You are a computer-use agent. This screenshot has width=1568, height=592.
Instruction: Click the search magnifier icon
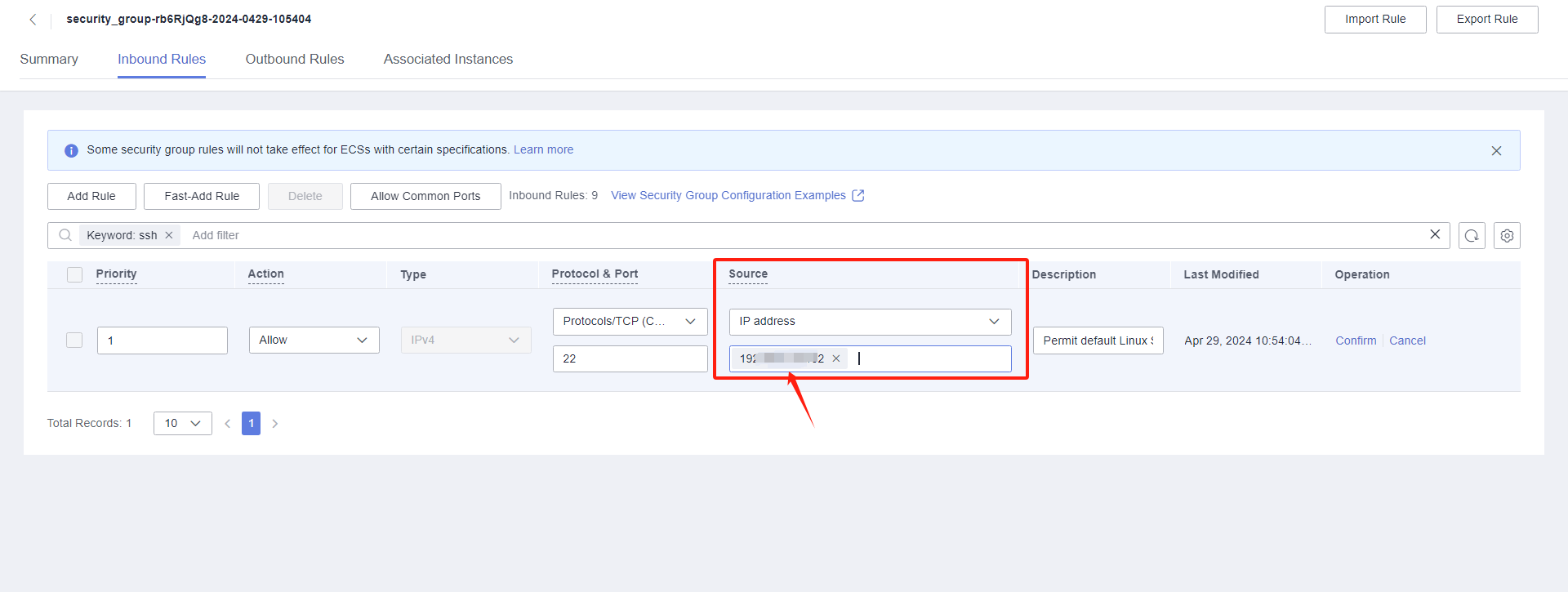tap(65, 235)
